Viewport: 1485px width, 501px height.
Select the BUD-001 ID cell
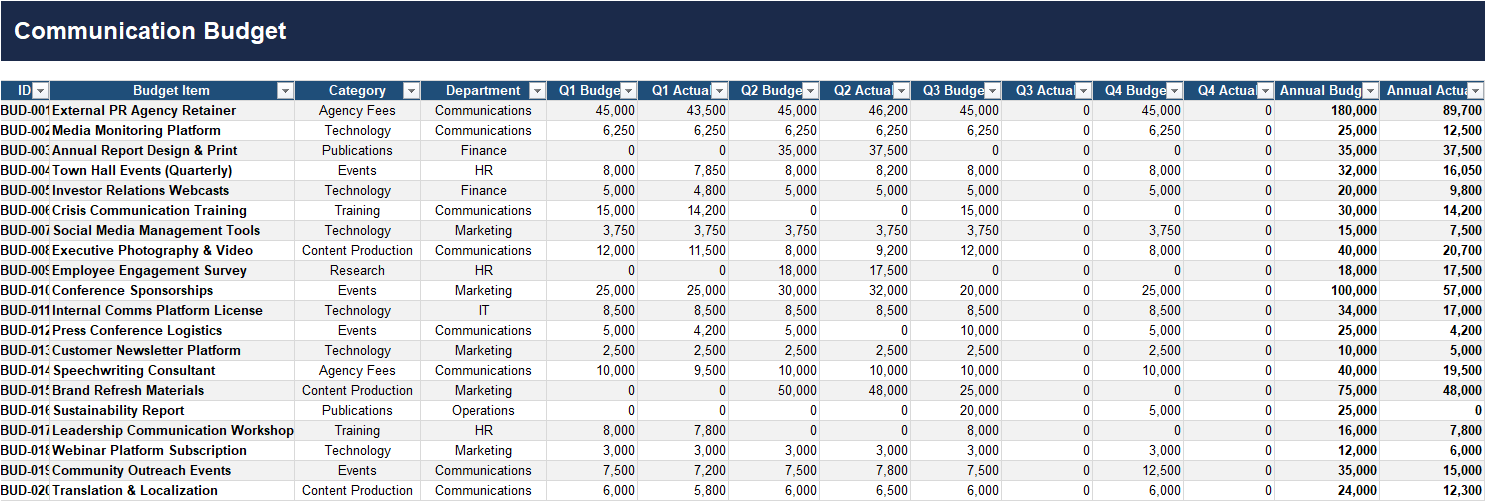(x=25, y=111)
